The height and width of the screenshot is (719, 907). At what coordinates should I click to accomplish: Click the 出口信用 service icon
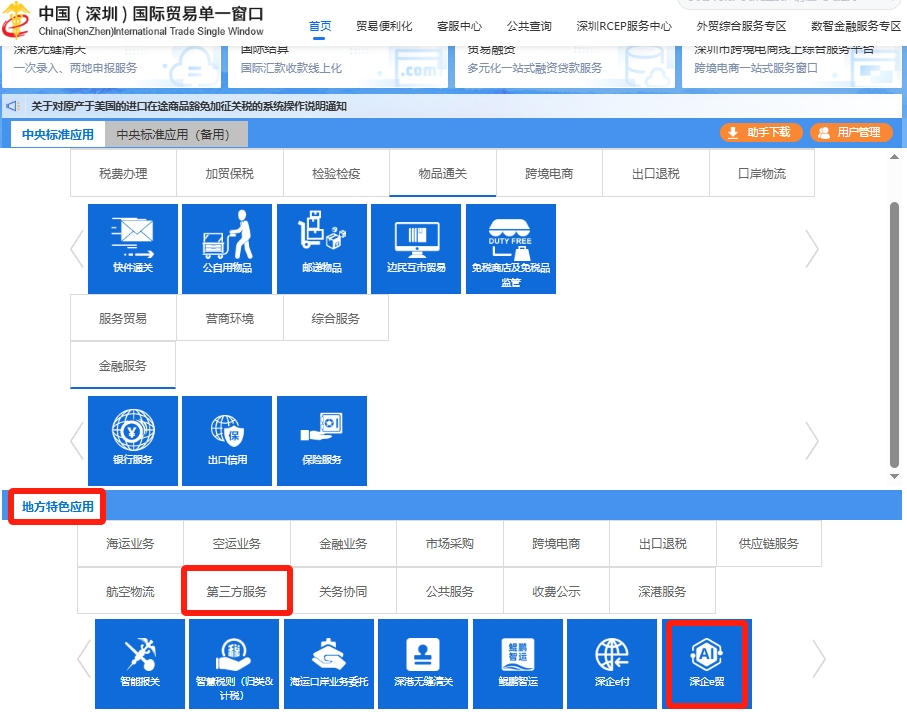point(227,441)
